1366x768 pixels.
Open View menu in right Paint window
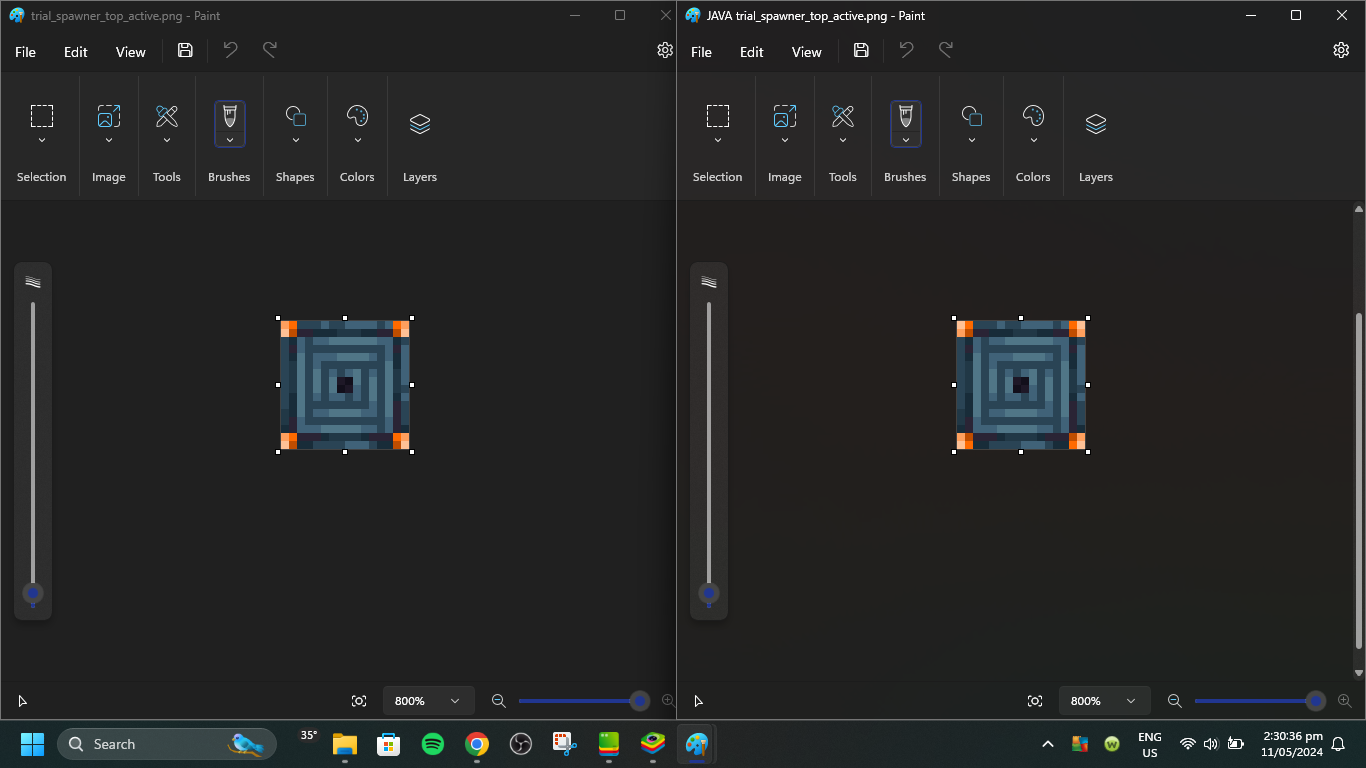click(806, 52)
